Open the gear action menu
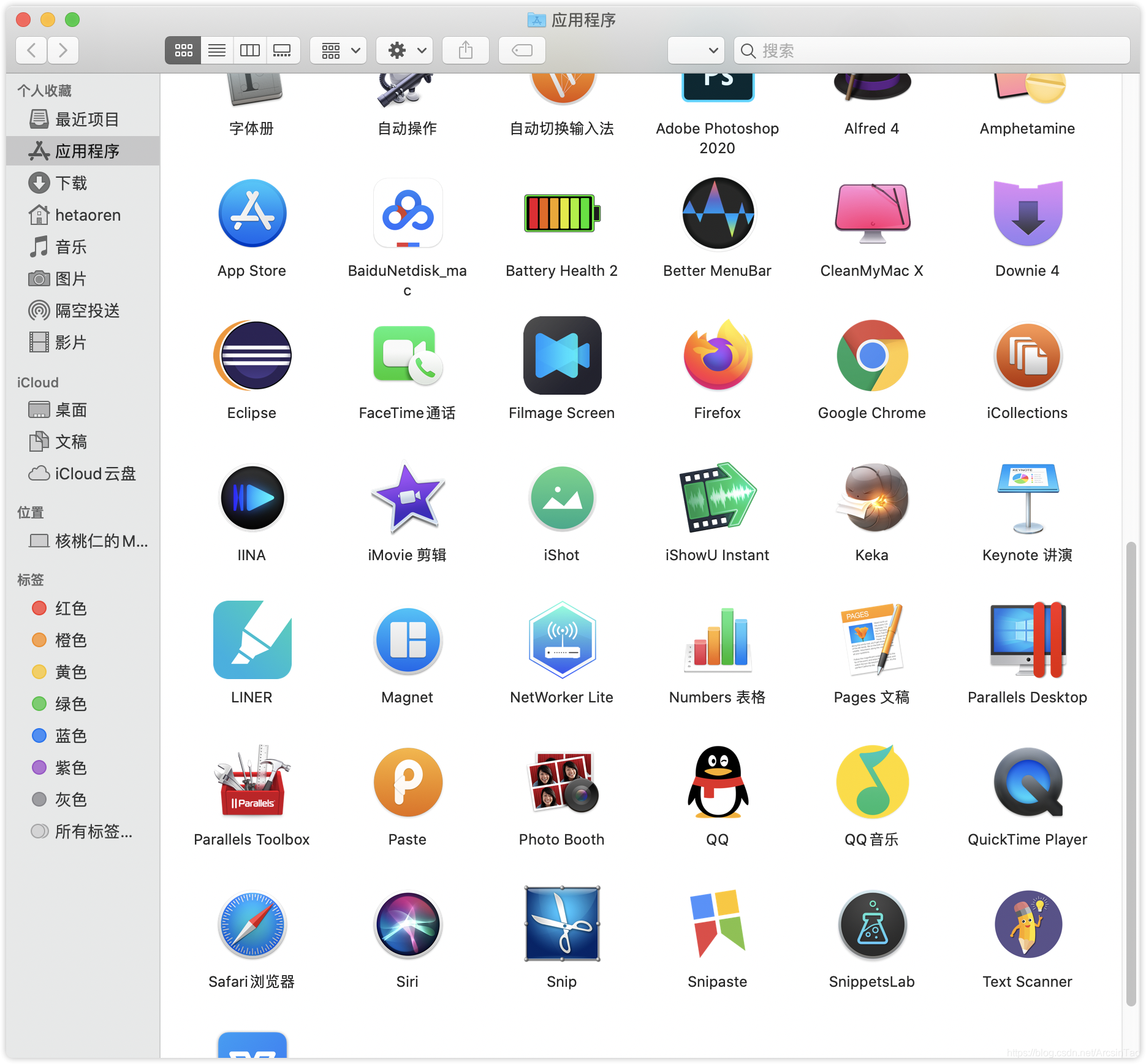 coord(404,50)
